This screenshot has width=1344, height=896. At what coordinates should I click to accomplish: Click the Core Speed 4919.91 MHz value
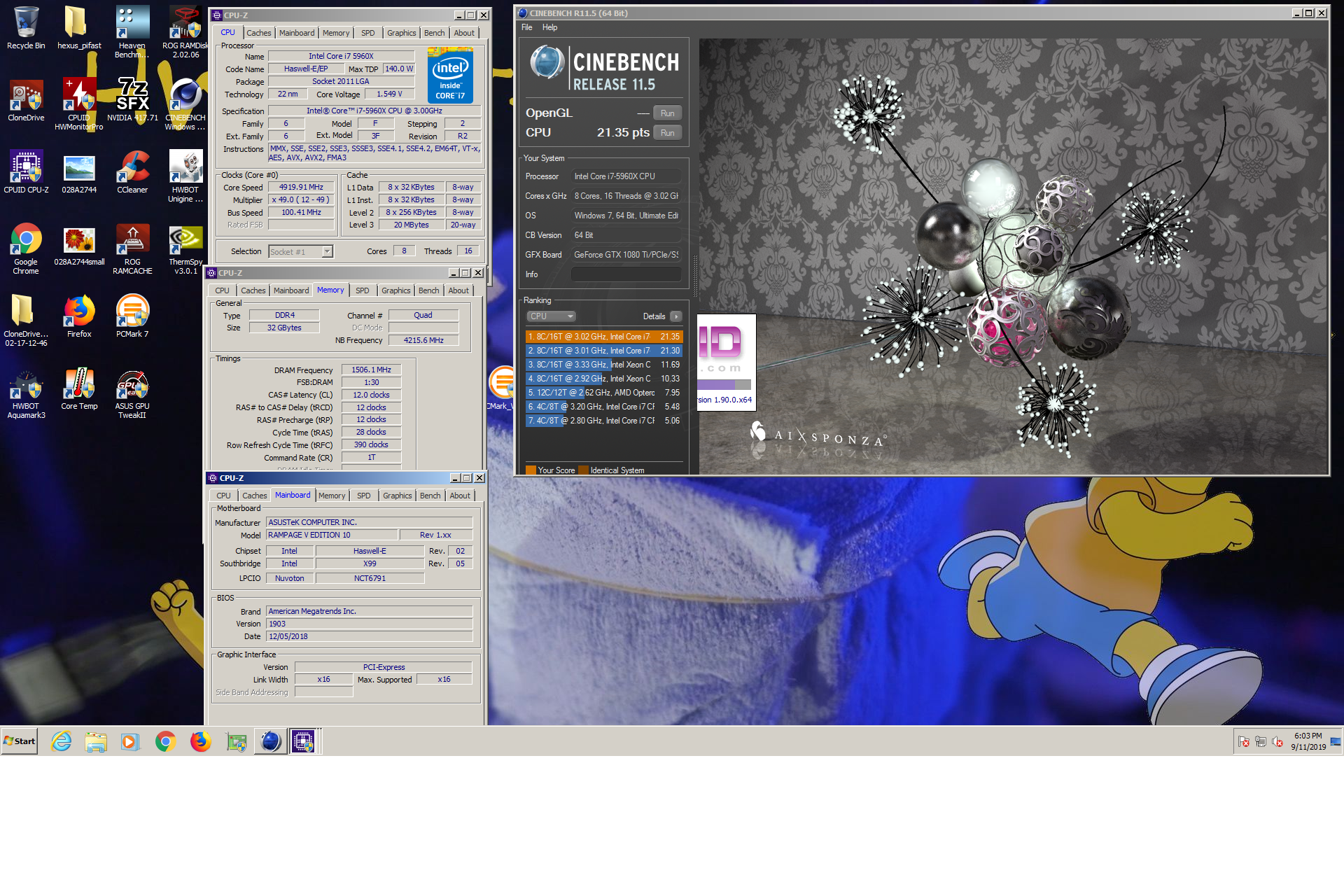point(301,188)
